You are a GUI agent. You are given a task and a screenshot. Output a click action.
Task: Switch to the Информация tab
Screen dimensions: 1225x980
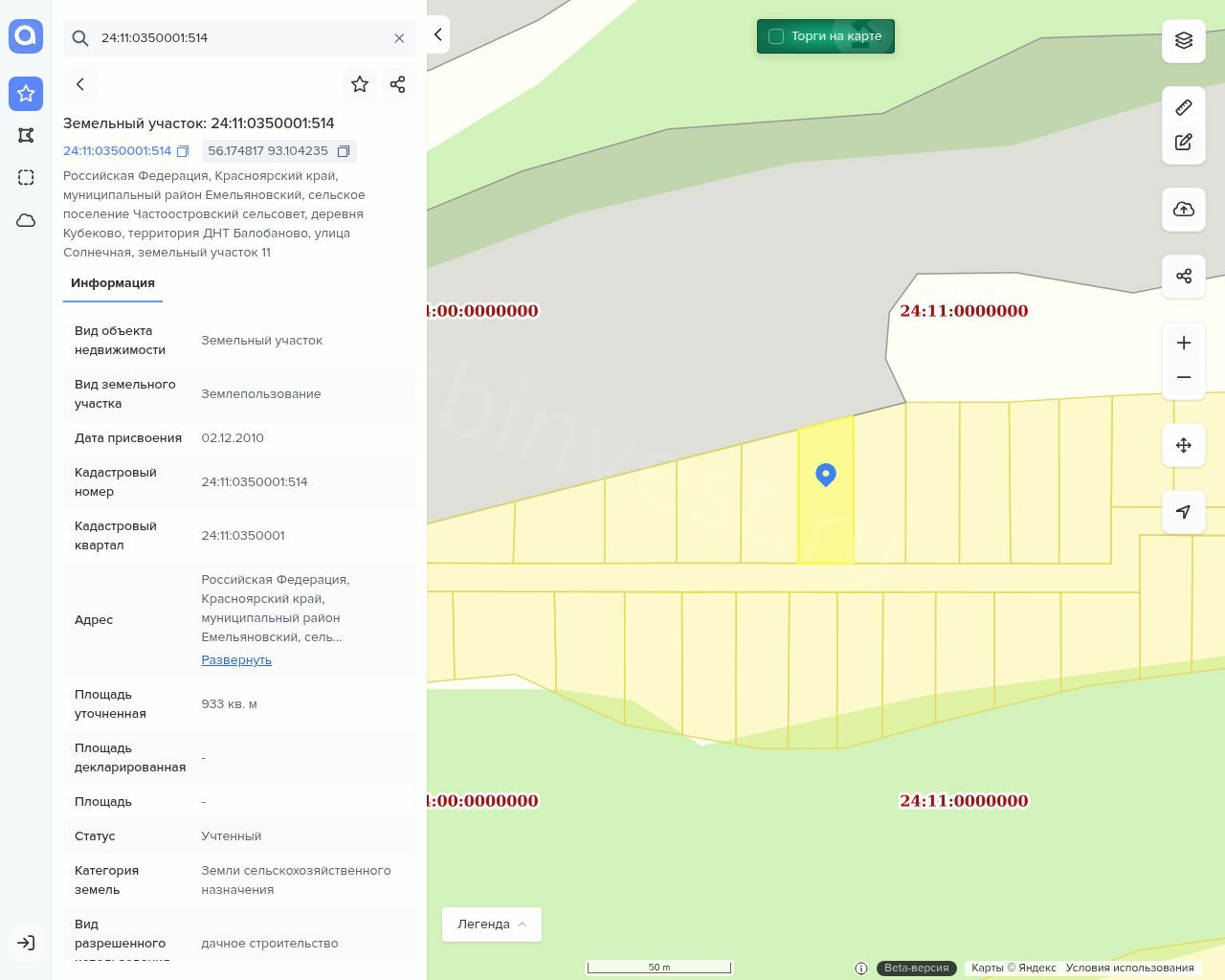[113, 283]
